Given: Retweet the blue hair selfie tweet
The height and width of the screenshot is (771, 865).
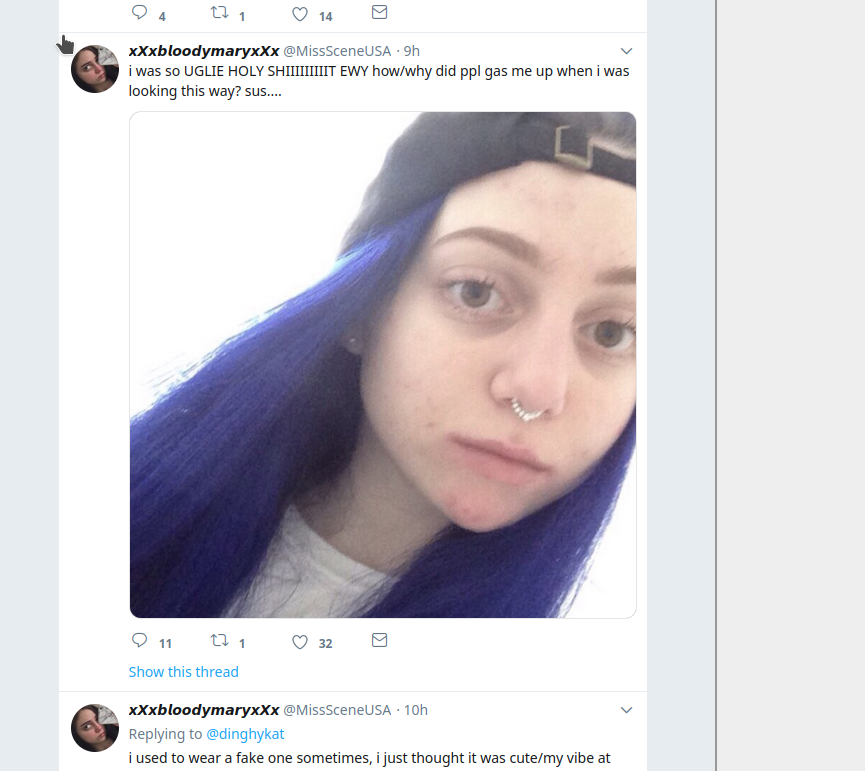Looking at the screenshot, I should click(220, 640).
